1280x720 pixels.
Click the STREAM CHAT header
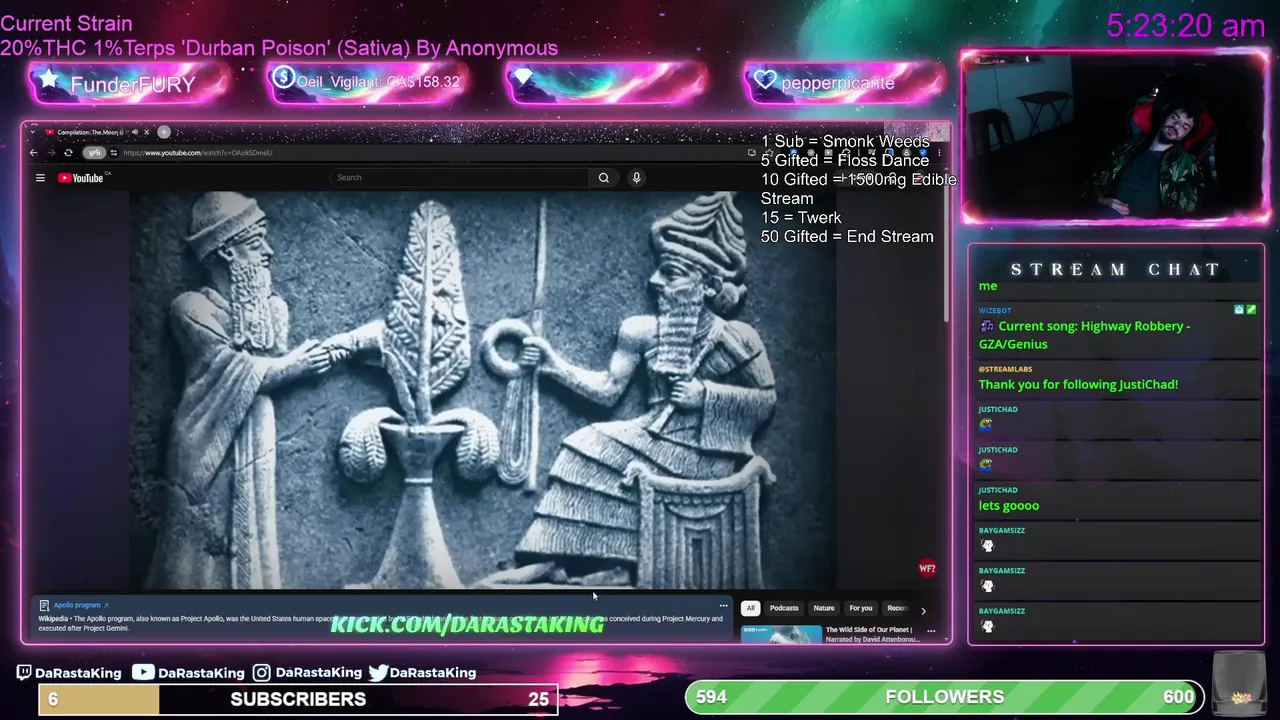[1116, 269]
